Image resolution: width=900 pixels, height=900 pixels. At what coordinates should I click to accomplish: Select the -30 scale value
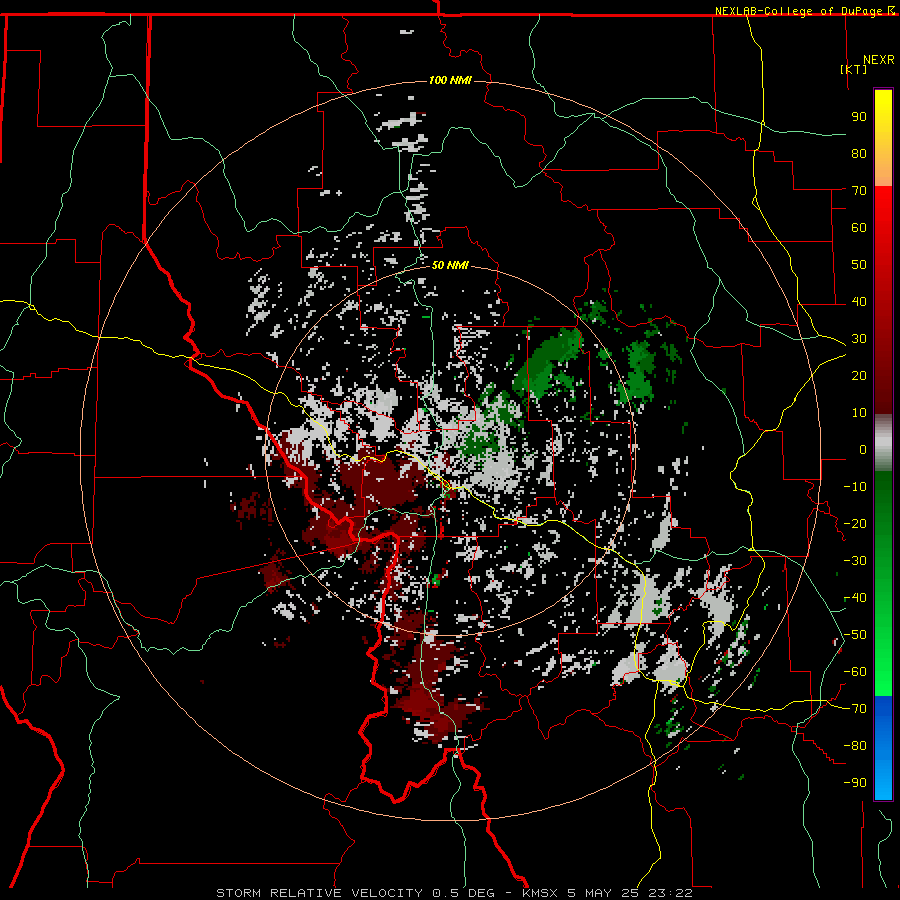[855, 561]
